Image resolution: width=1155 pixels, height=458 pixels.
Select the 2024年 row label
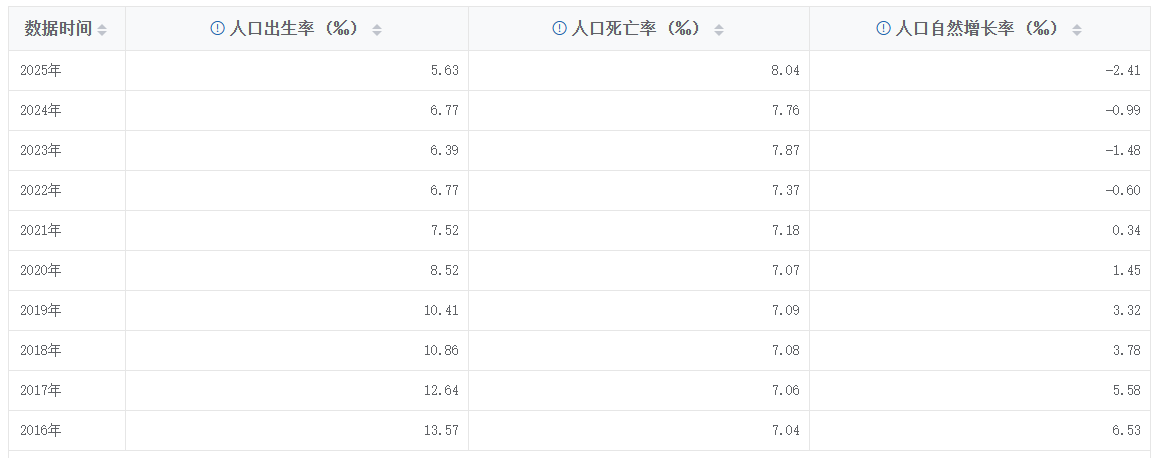pyautogui.click(x=41, y=110)
